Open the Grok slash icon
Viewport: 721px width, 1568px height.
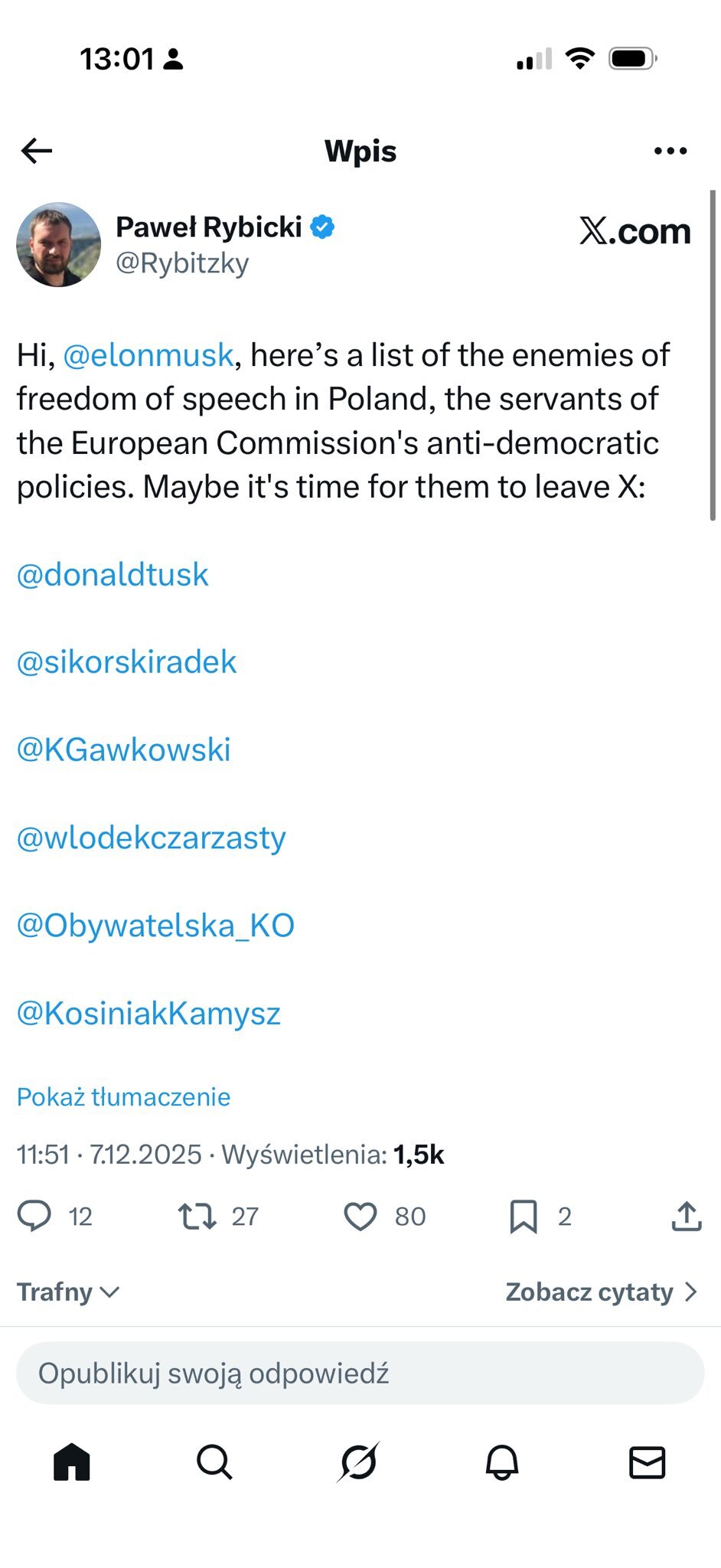pyautogui.click(x=358, y=1463)
